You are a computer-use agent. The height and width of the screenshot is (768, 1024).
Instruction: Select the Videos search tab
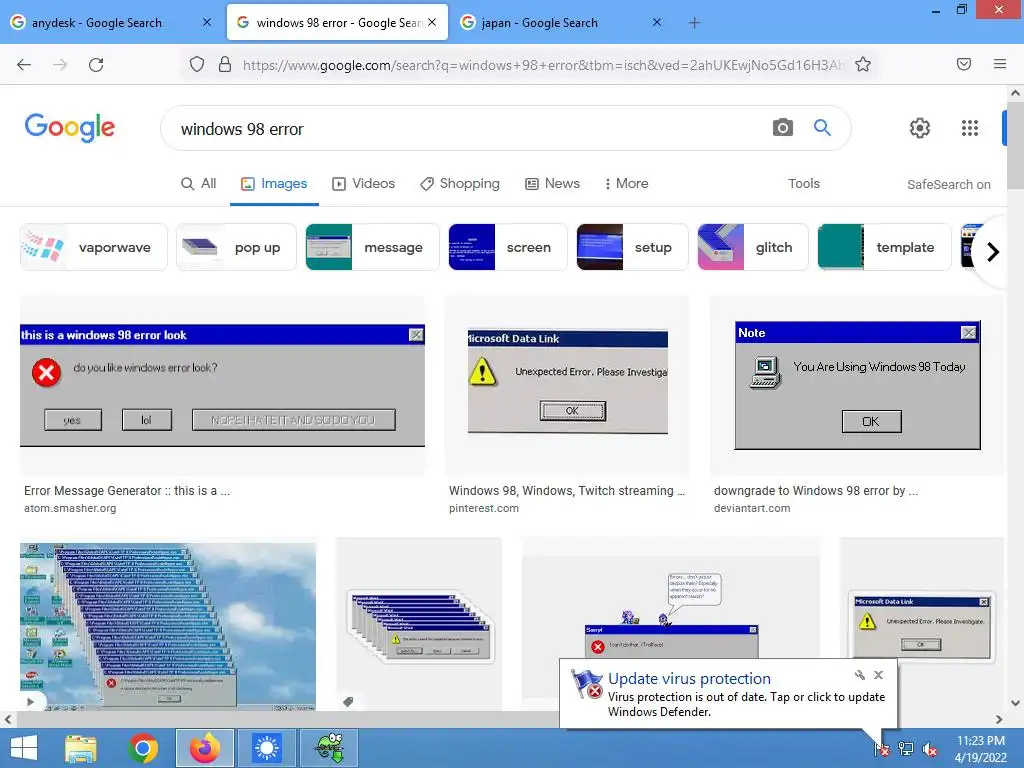[364, 184]
